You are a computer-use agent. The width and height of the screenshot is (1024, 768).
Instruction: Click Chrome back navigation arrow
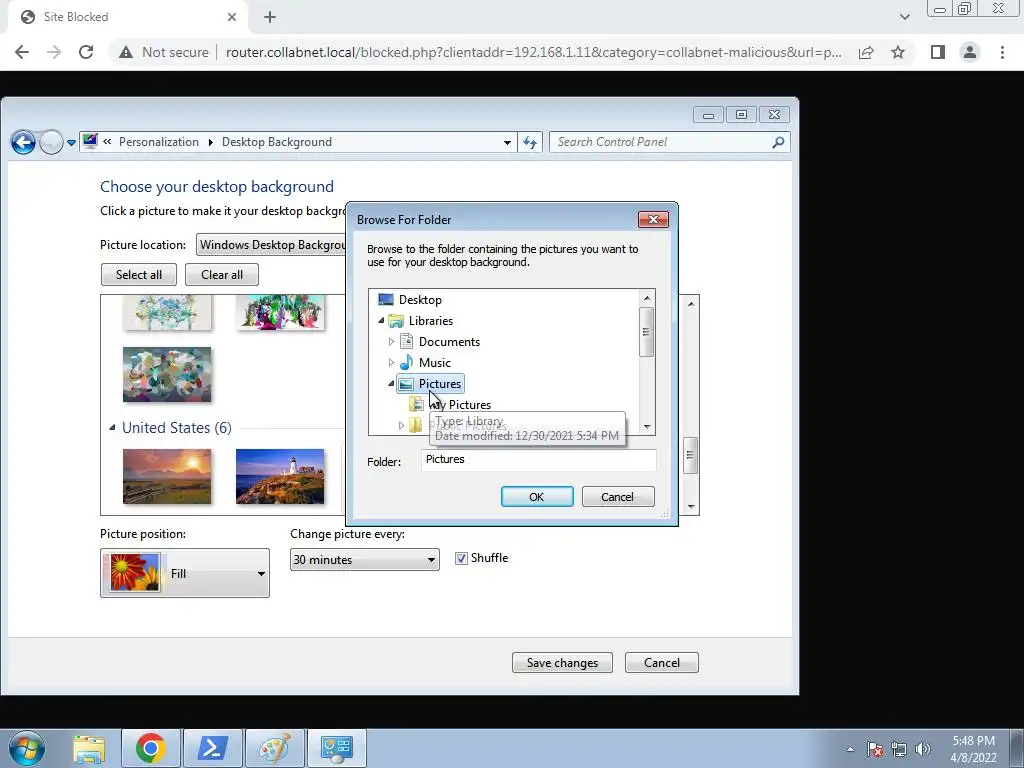pyautogui.click(x=22, y=52)
